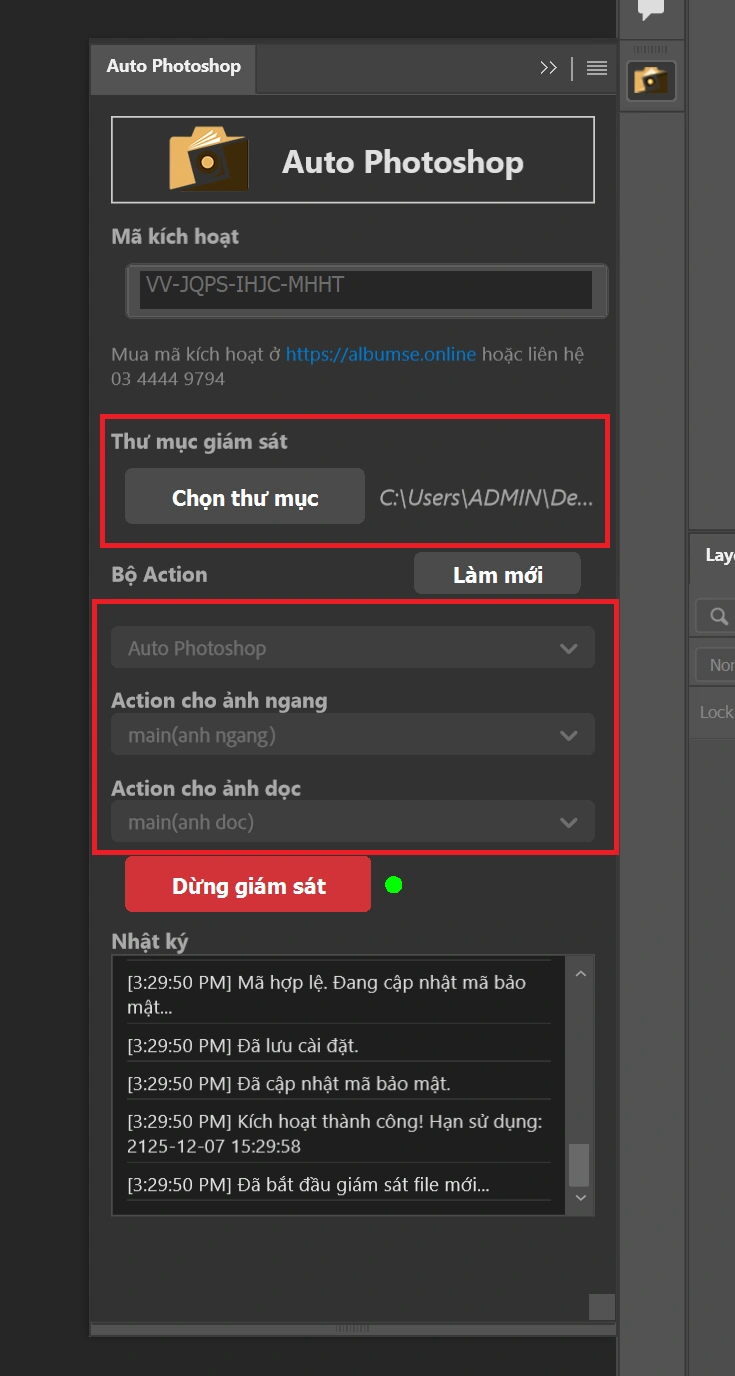Click the log scrollbar up arrow
The image size is (735, 1376).
tap(580, 974)
